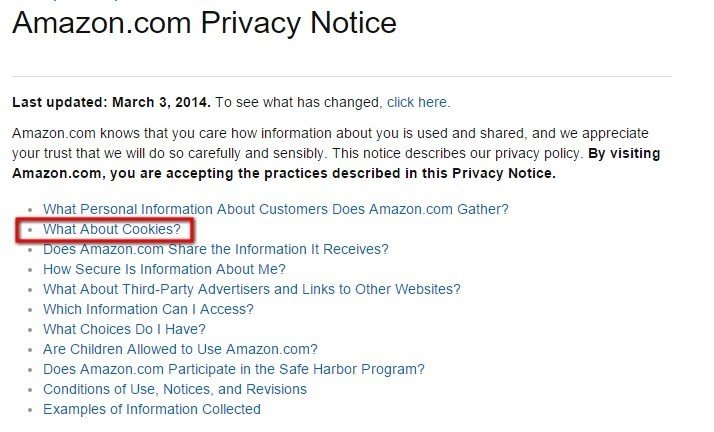714x432 pixels.
Task: Click the 'Amazon.com Privacy Notice' heading
Action: (x=204, y=23)
